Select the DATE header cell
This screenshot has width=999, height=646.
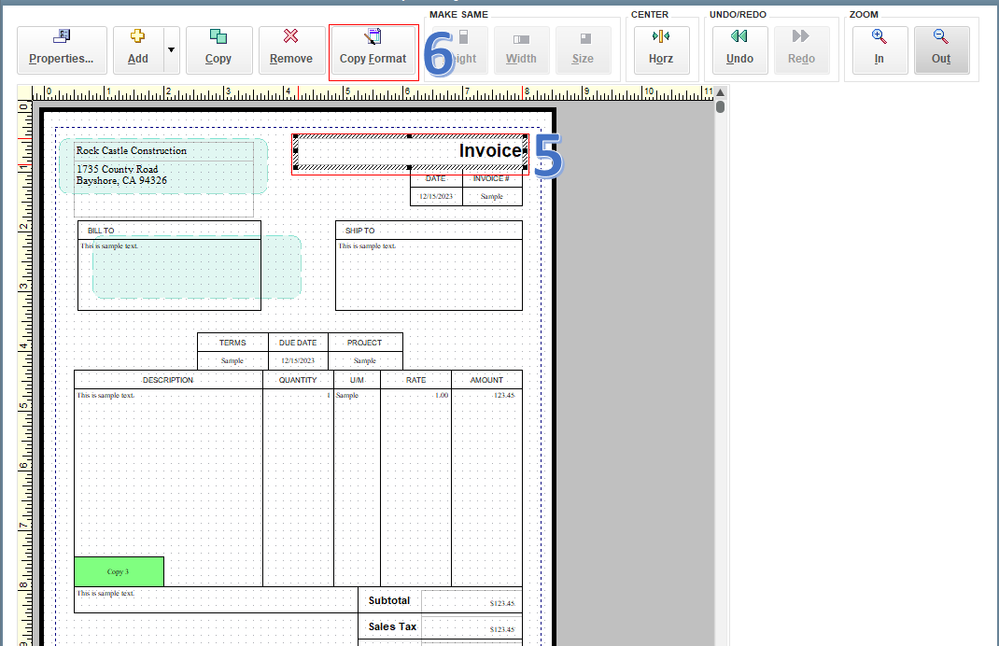click(x=436, y=179)
